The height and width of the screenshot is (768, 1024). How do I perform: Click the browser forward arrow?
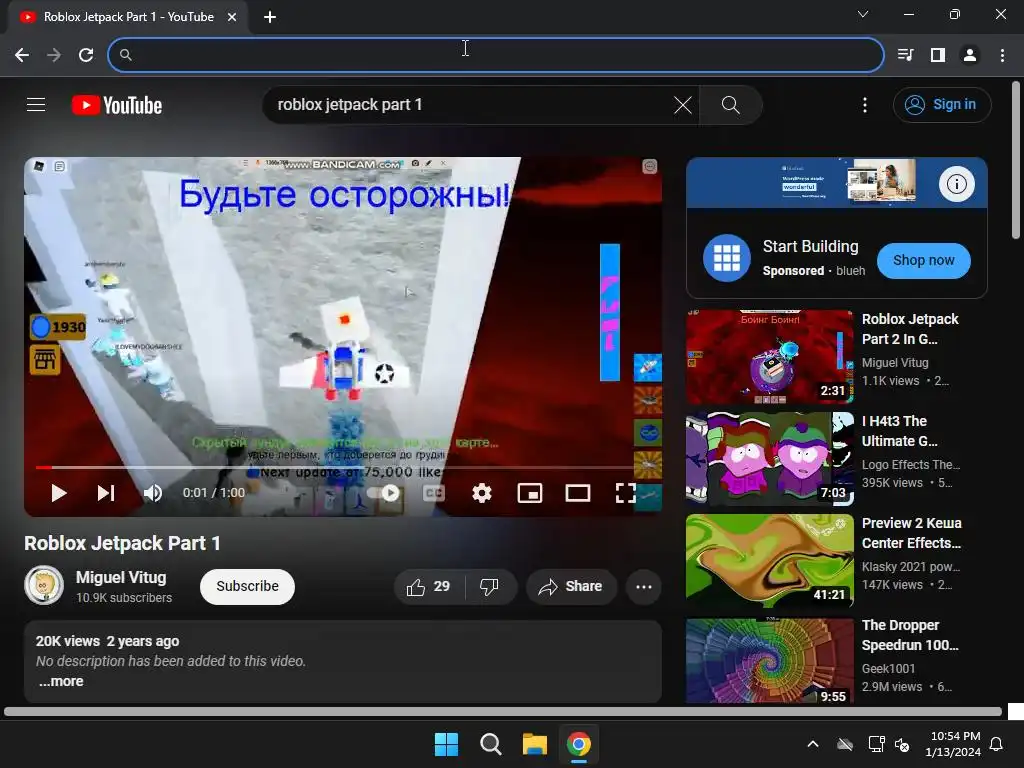pos(54,56)
